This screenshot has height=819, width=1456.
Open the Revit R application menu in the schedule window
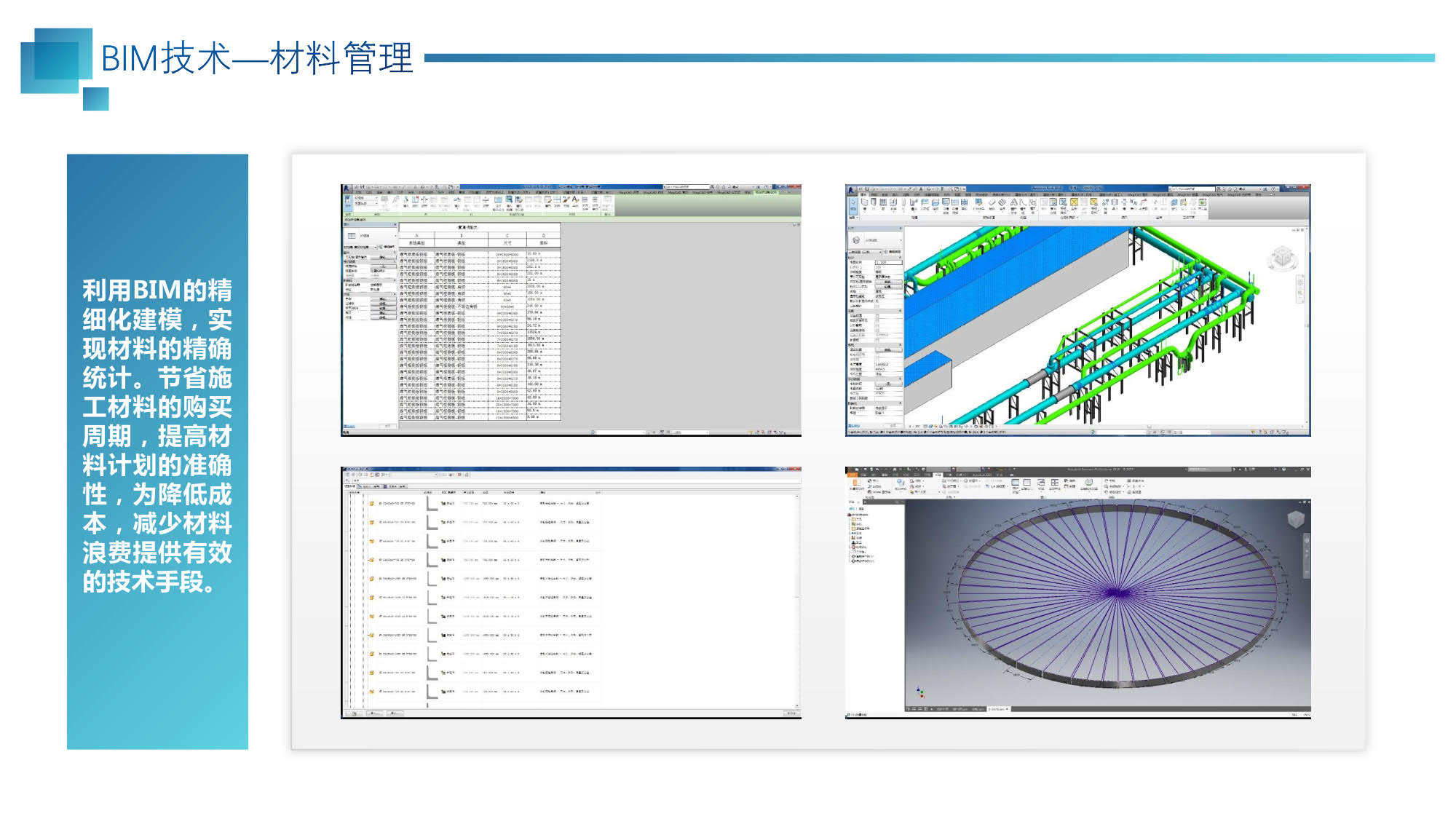348,189
